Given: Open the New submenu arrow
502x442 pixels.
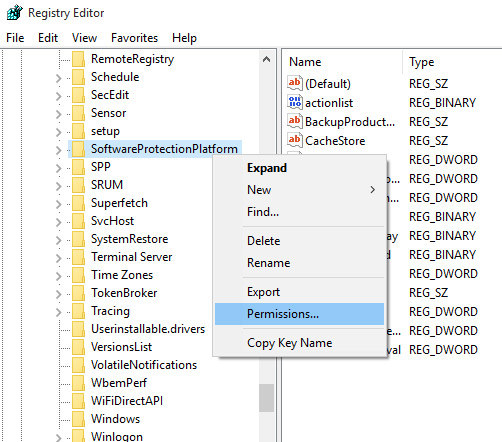Looking at the screenshot, I should click(x=372, y=190).
